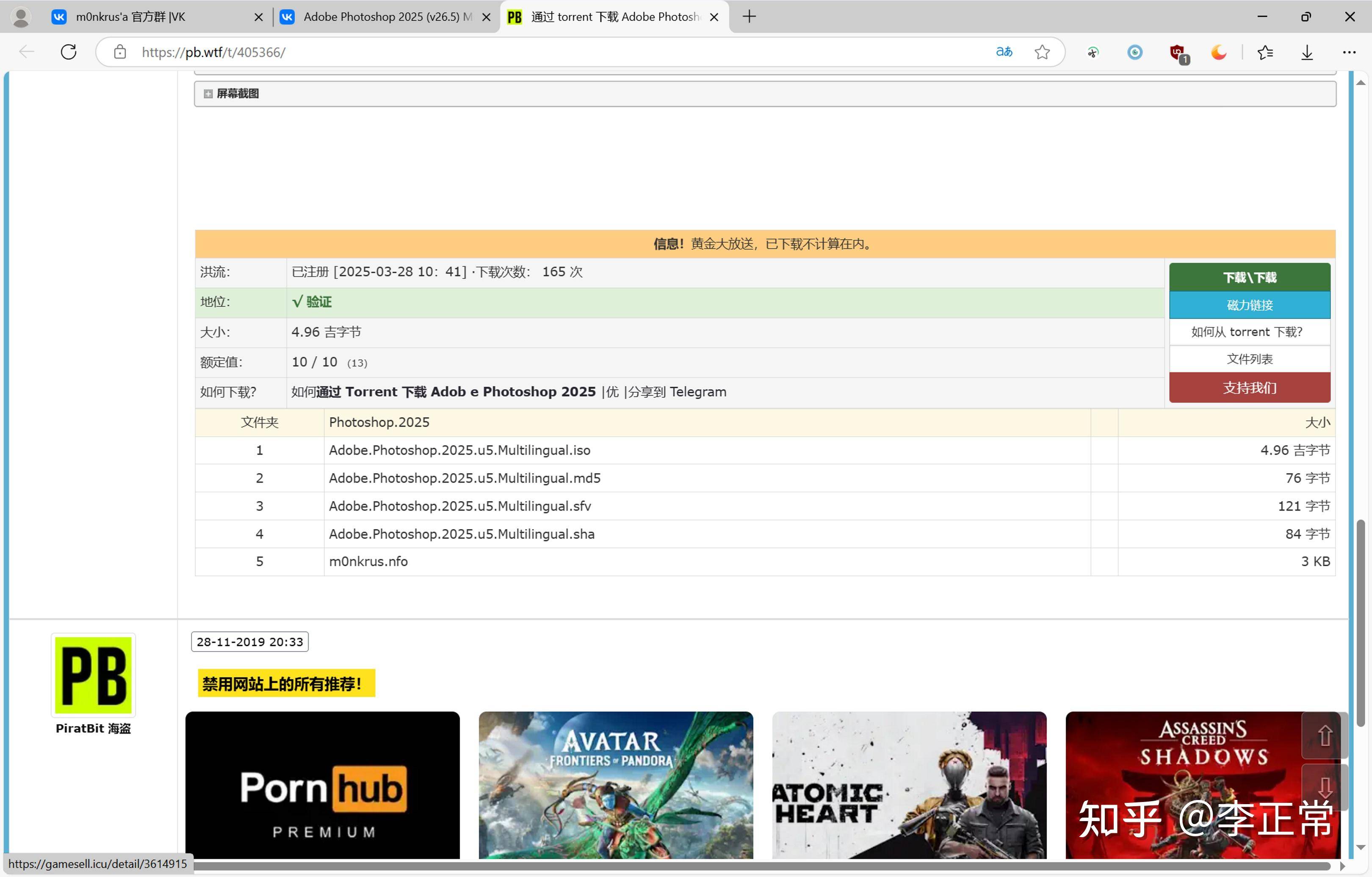This screenshot has height=877, width=1372.
Task: Click the scroll-to-bottom arrow button
Action: [1324, 788]
